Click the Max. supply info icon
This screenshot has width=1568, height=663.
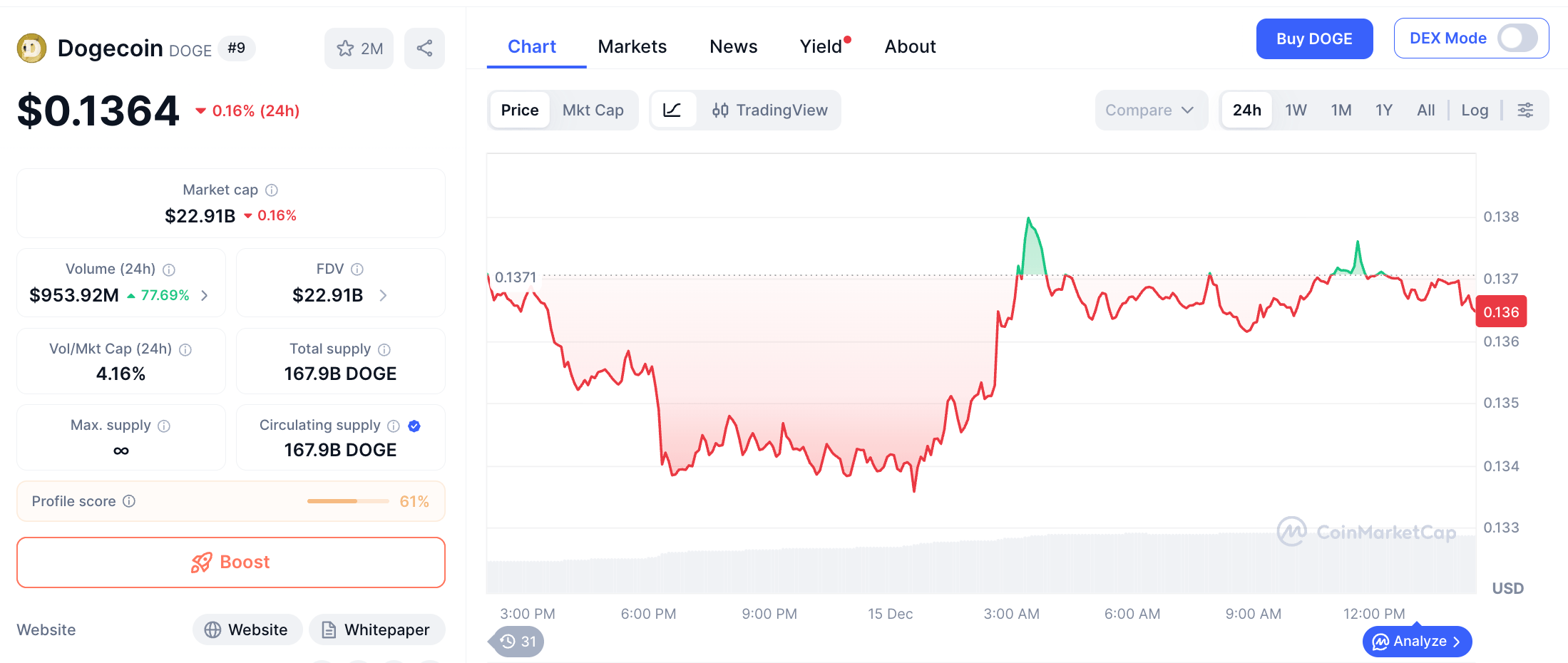pyautogui.click(x=165, y=426)
